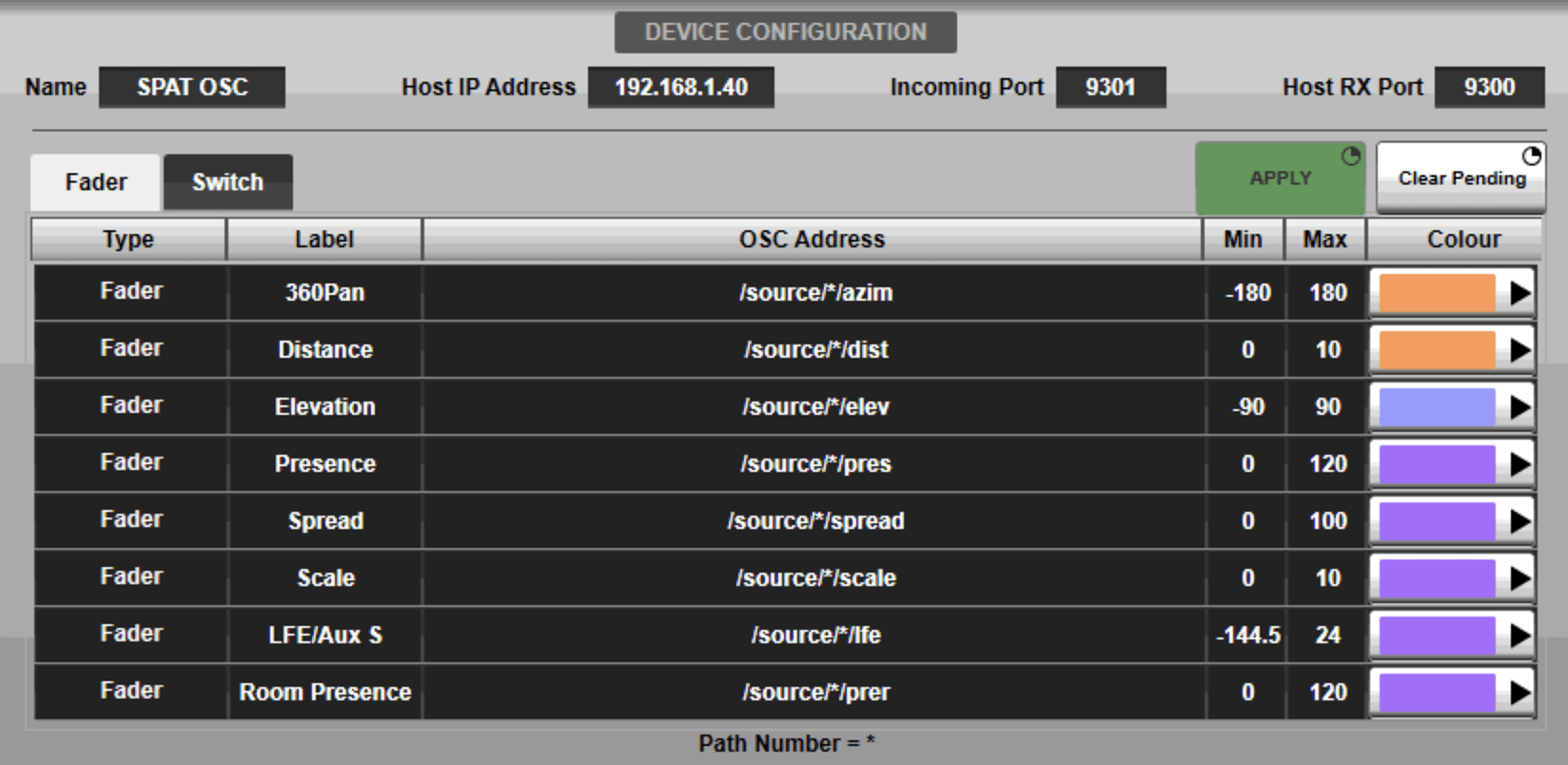Click the /source/*/lfe OSC address cell
Viewport: 1568px width, 765px height.
[814, 636]
